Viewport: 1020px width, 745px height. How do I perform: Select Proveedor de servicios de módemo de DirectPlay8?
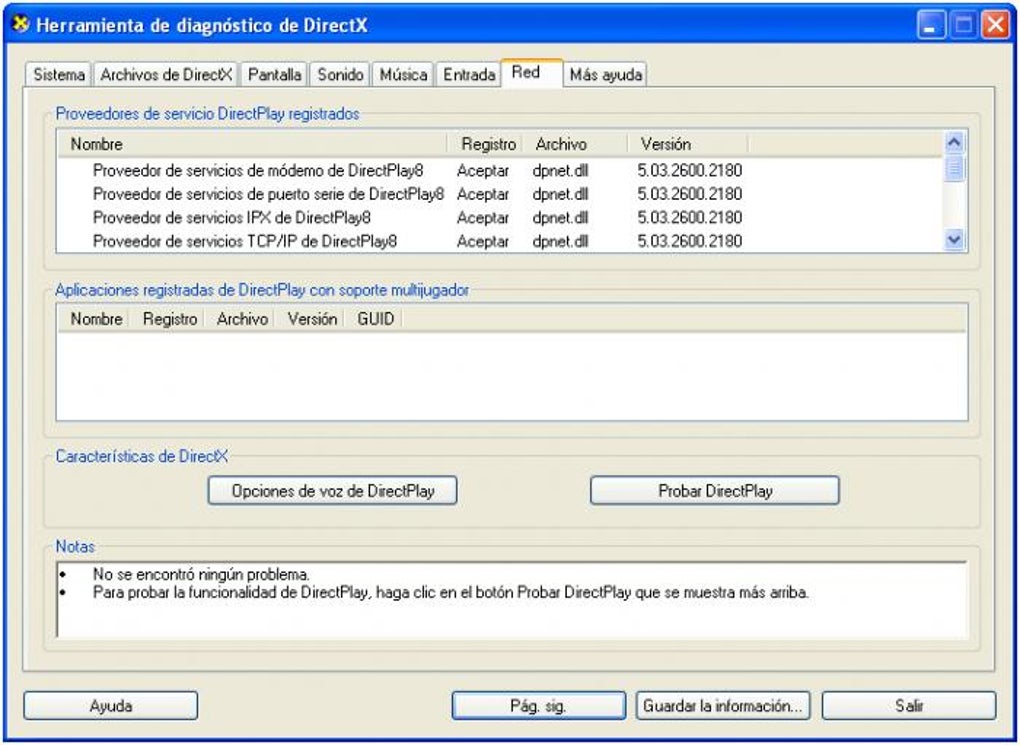pyautogui.click(x=258, y=170)
